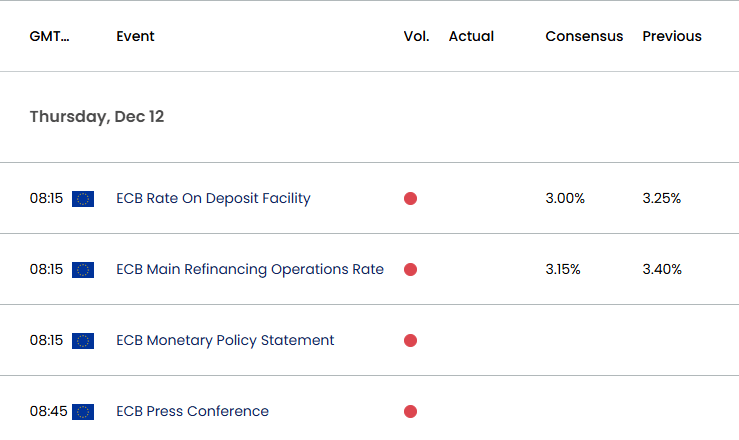This screenshot has height=440, width=739.
Task: Open ECB Main Refinancing Operations Rate event
Action: pyautogui.click(x=250, y=269)
